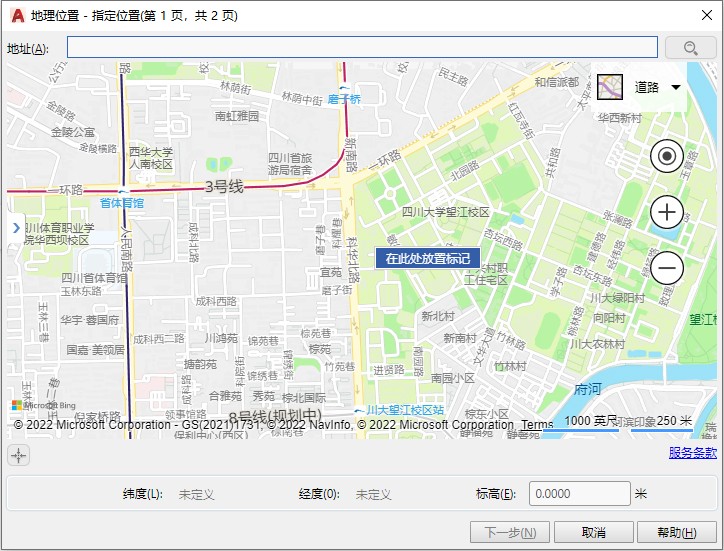Click the 华西新村 map label
The height and width of the screenshot is (551, 724).
620,118
